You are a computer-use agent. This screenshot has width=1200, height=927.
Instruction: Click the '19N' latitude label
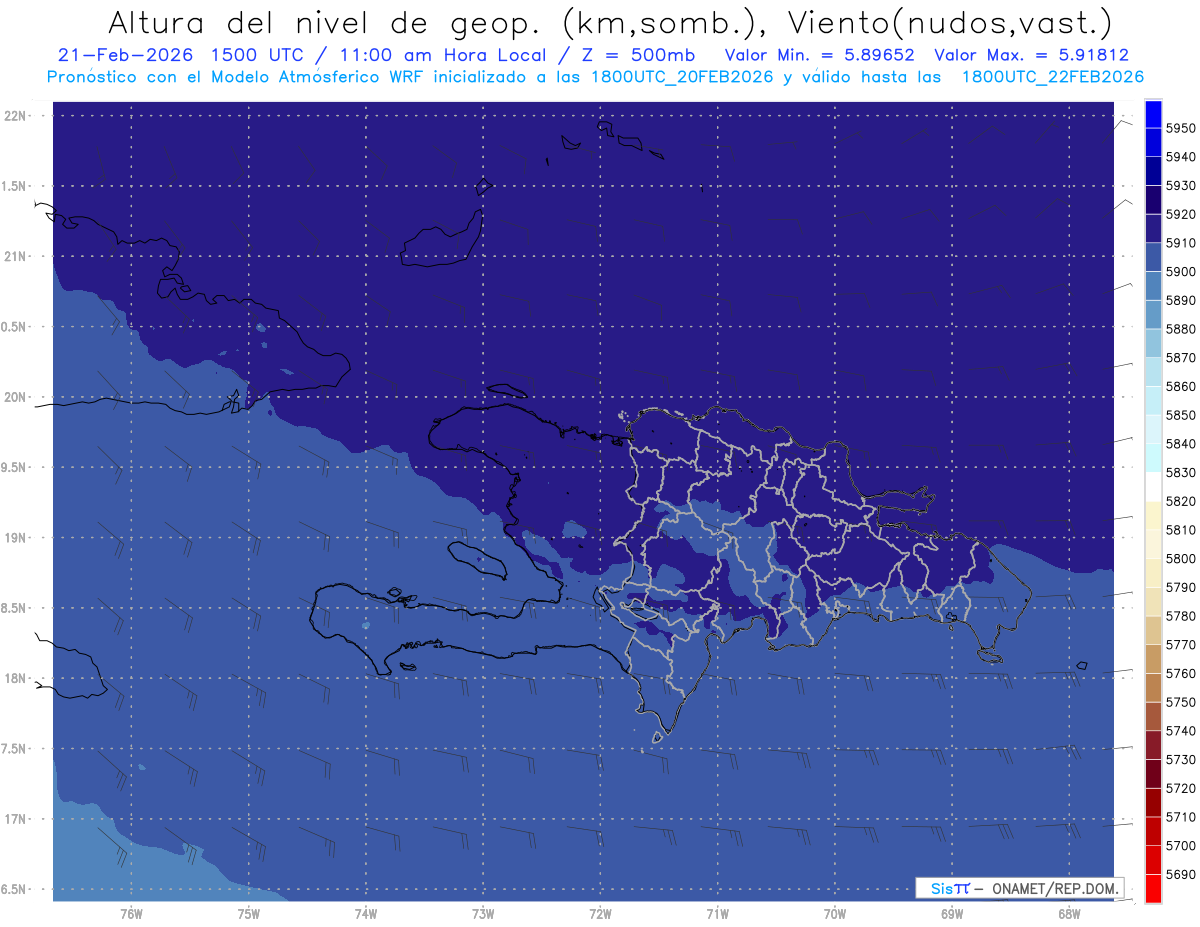point(15,537)
